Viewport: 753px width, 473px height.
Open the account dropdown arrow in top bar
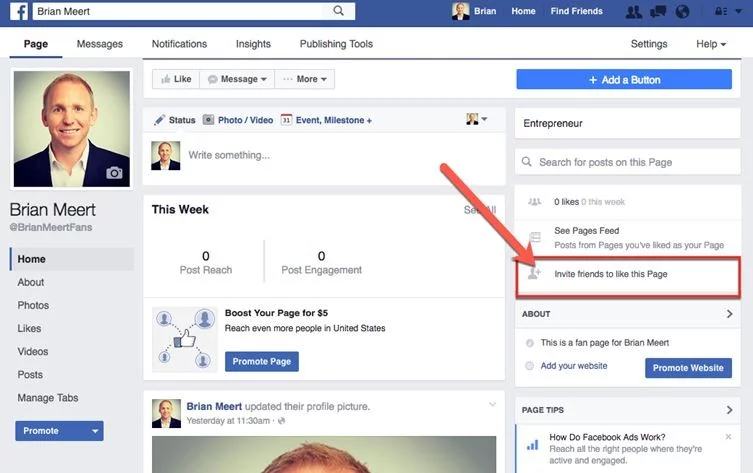tap(739, 11)
